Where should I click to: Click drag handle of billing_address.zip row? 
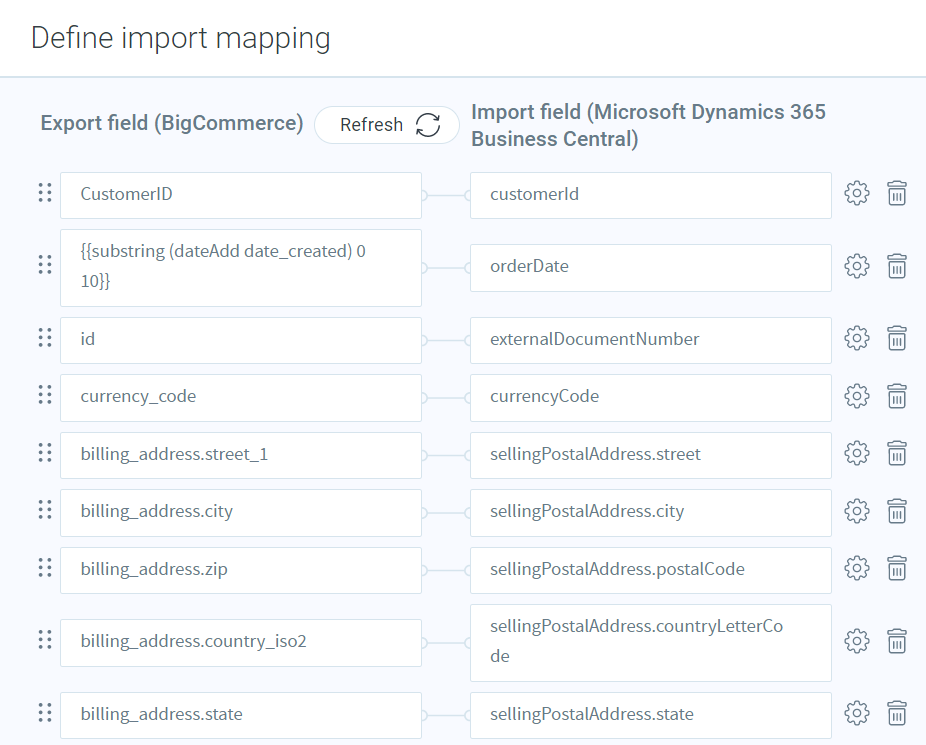point(45,567)
